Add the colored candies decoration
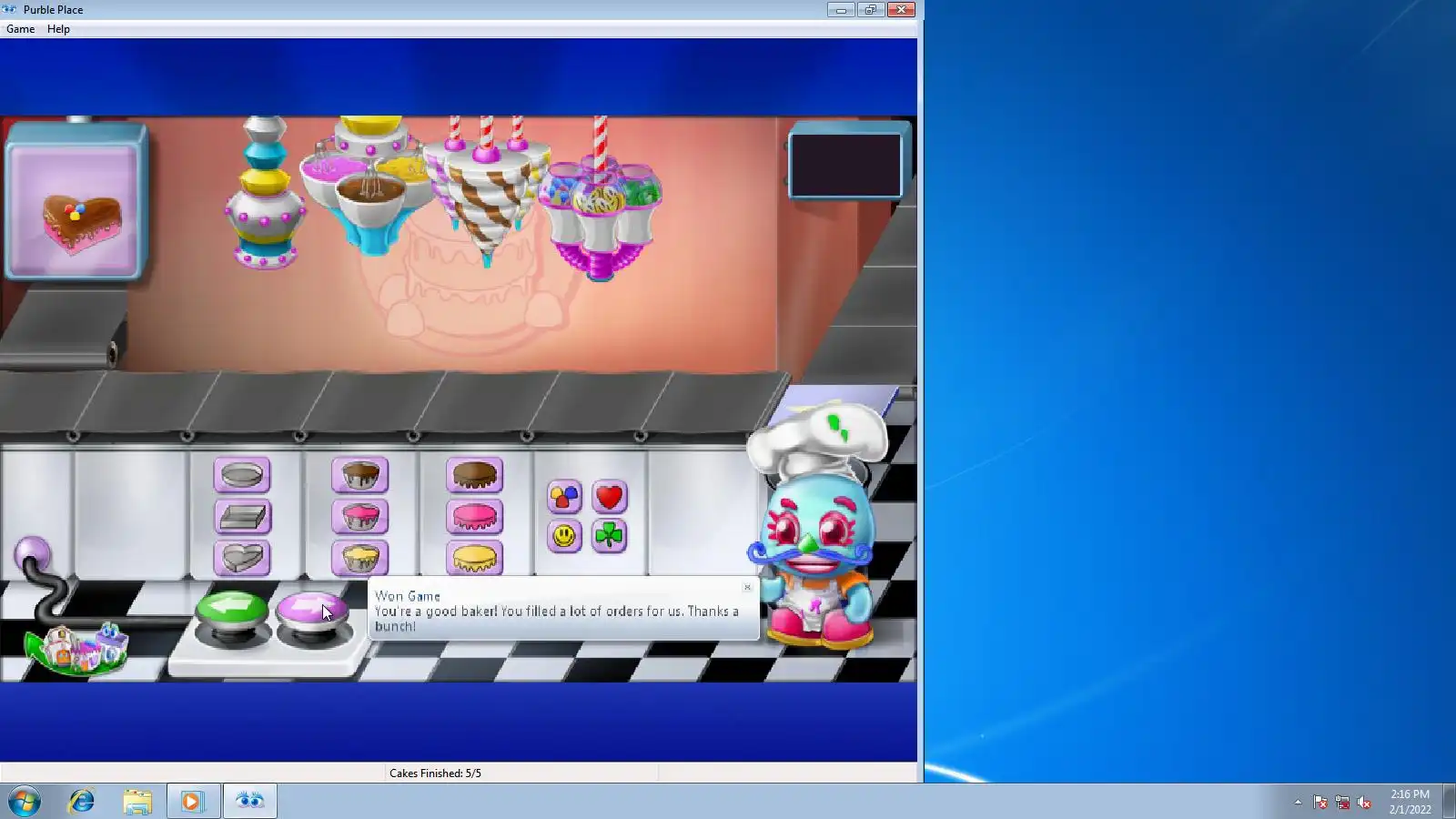This screenshot has width=1456, height=819. click(x=564, y=497)
